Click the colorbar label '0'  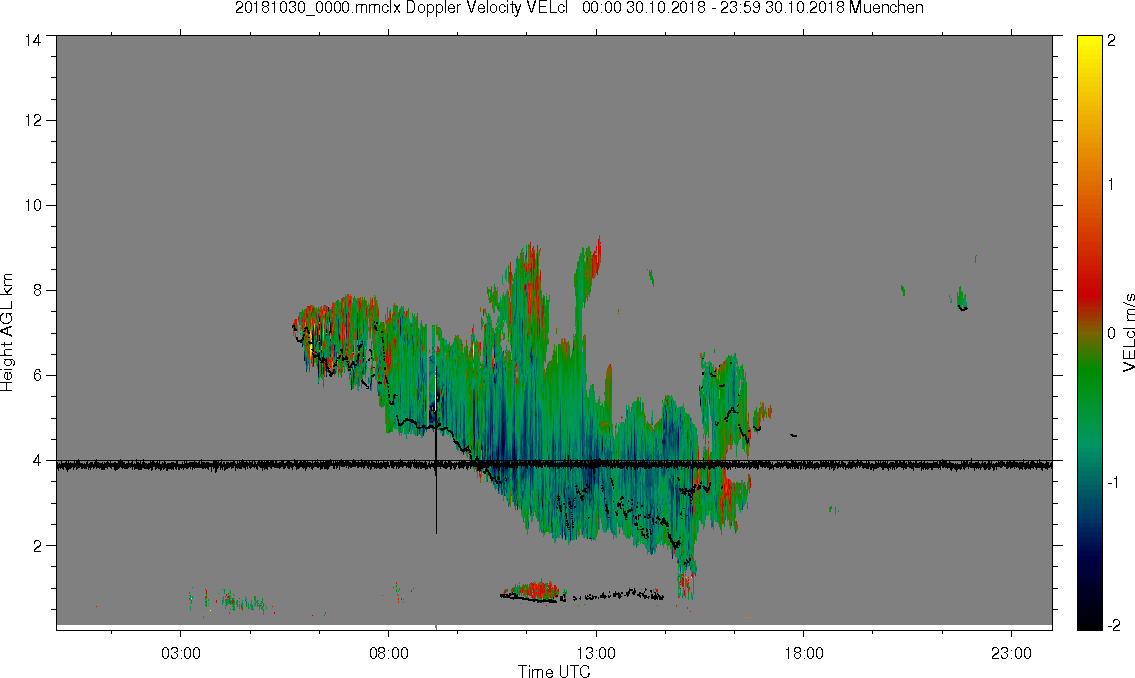tap(1111, 334)
